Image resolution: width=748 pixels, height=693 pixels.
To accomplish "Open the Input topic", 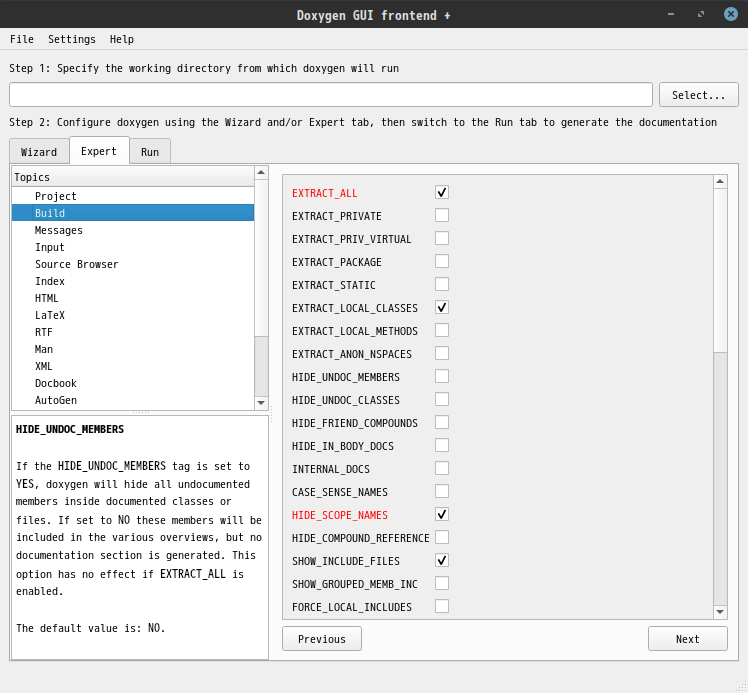I will click(x=133, y=247).
